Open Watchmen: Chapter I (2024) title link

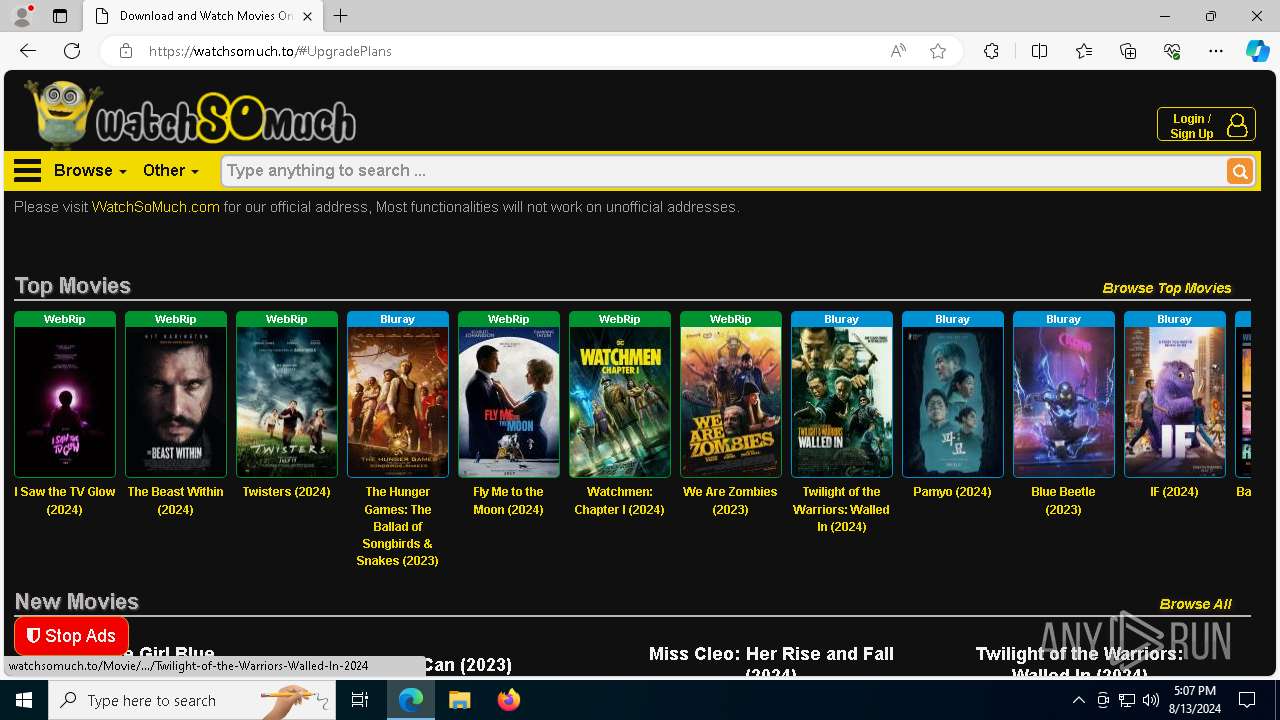coord(619,501)
